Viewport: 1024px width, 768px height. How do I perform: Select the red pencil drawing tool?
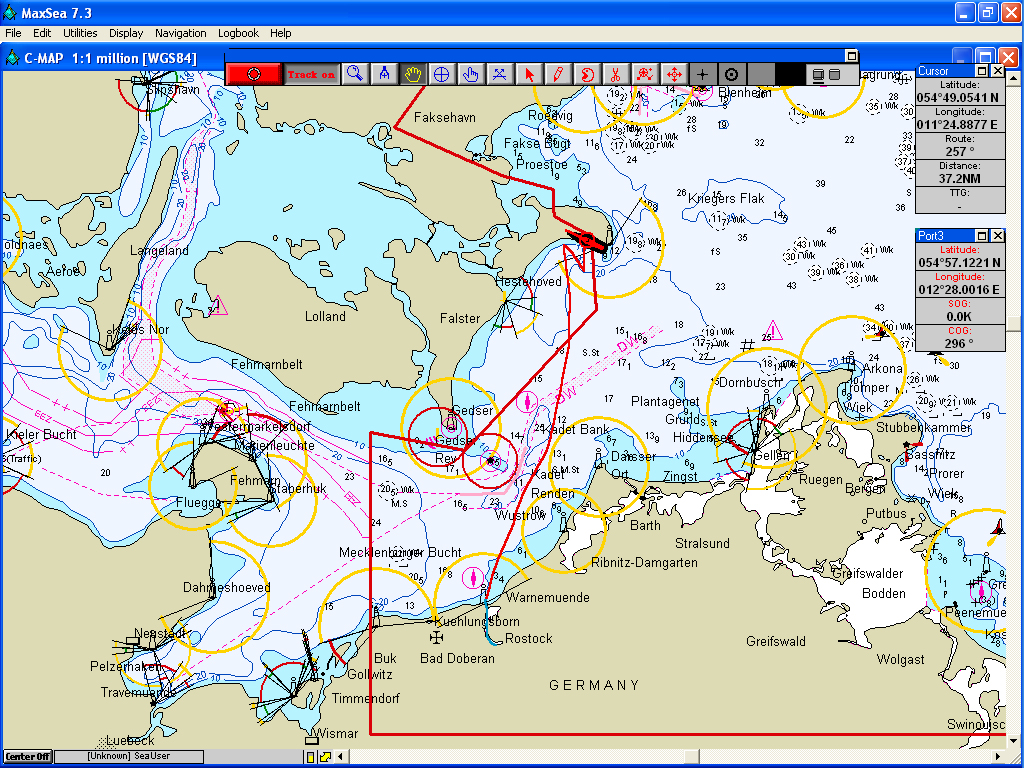pyautogui.click(x=558, y=74)
